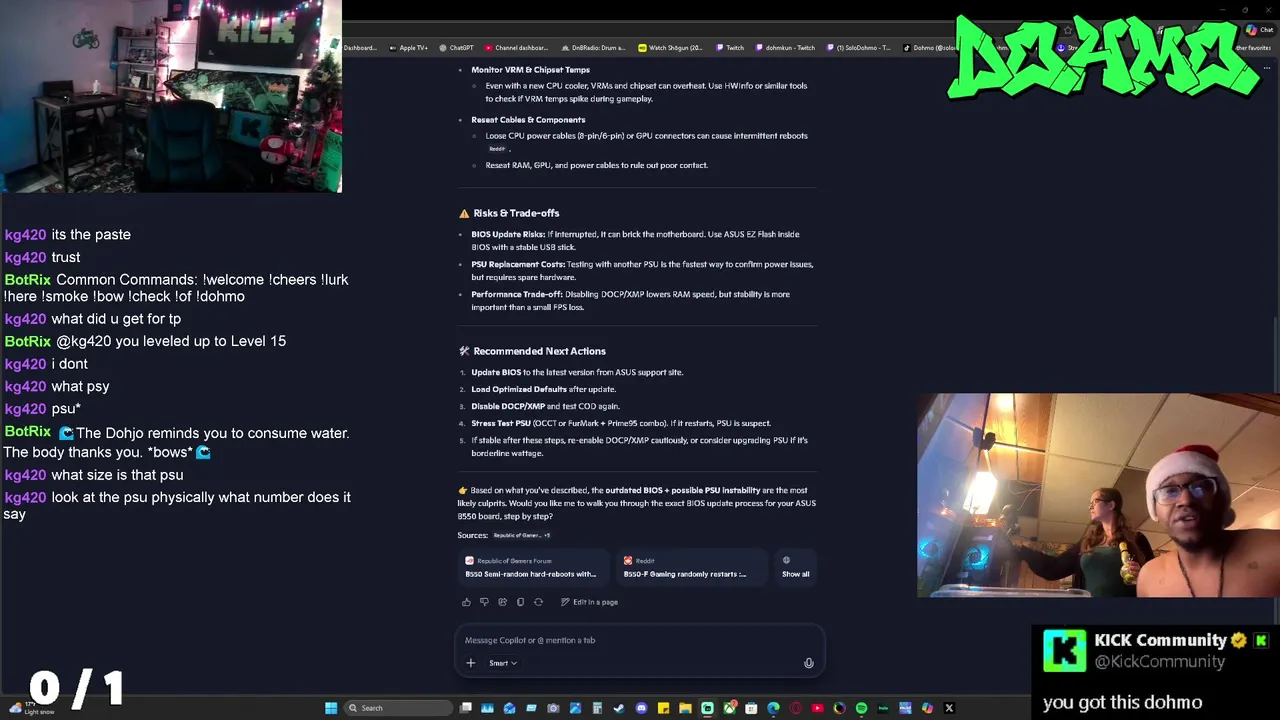Copy the response with the copy icon
Screen dimensions: 1280x720
coord(520,602)
